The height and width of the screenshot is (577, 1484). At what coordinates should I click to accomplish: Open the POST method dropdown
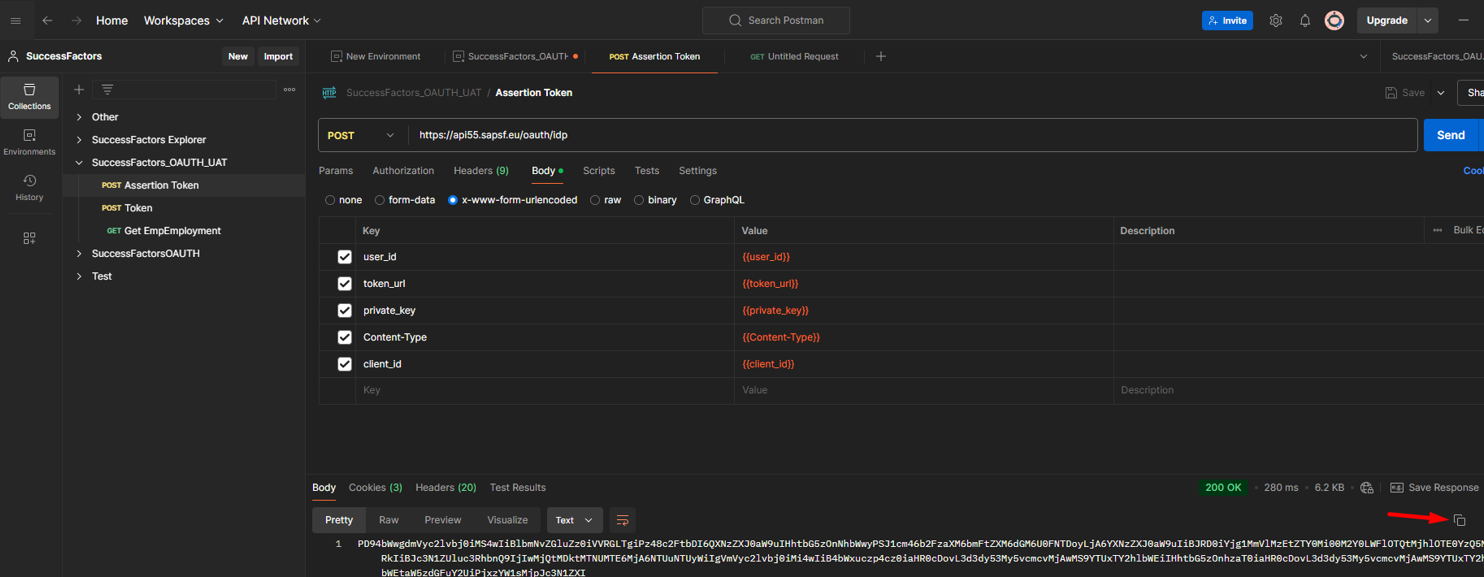point(363,135)
